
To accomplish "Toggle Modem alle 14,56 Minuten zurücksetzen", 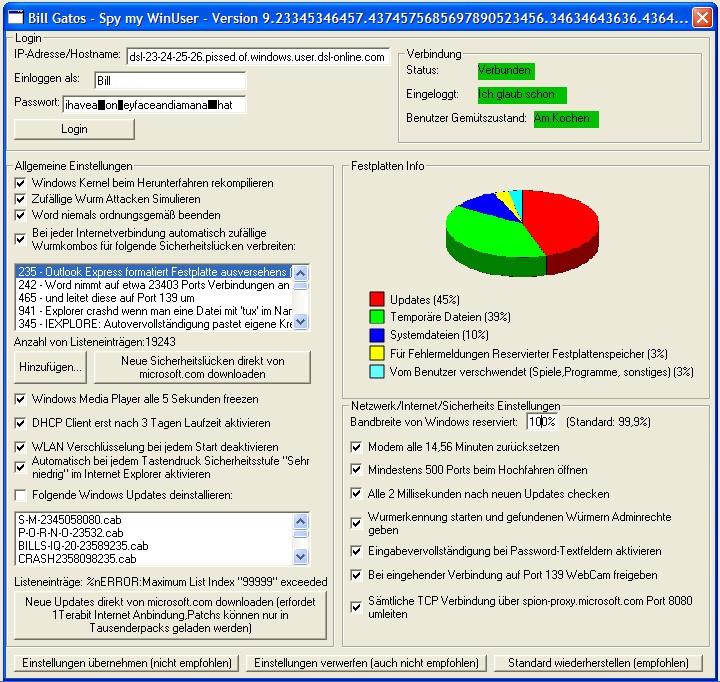I will pyautogui.click(x=356, y=447).
